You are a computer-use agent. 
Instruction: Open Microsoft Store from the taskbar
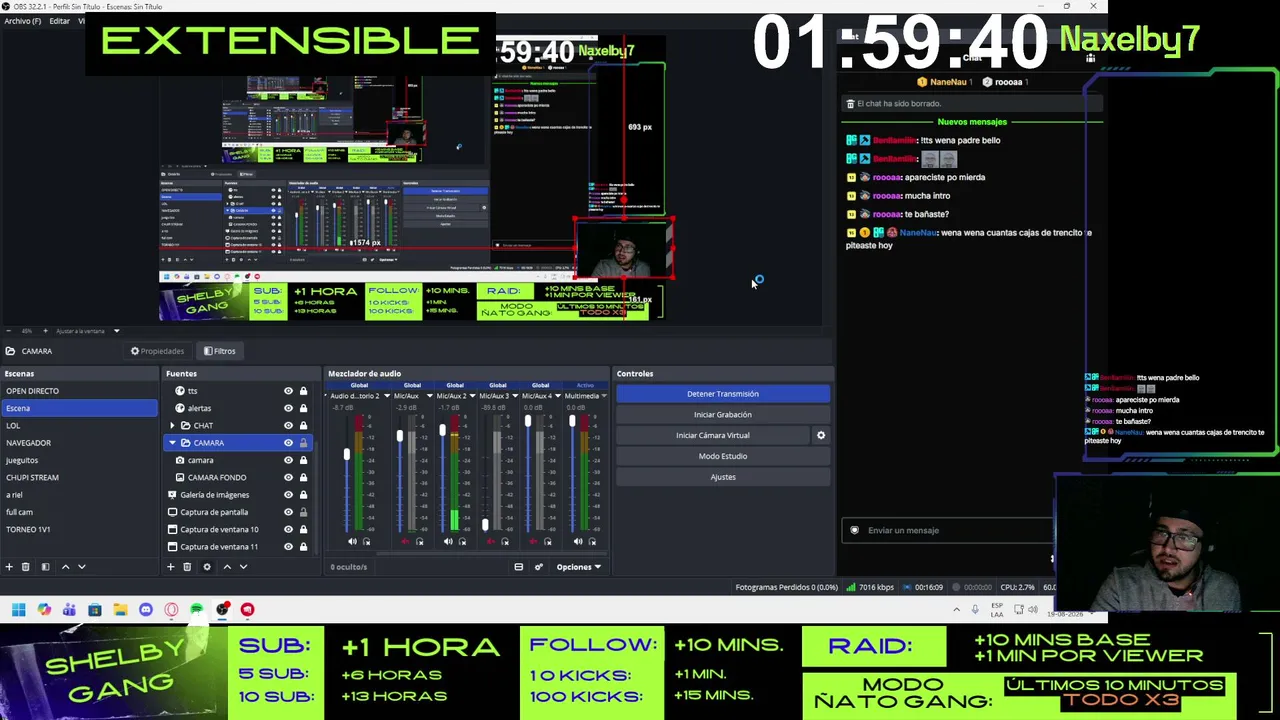[x=94, y=609]
